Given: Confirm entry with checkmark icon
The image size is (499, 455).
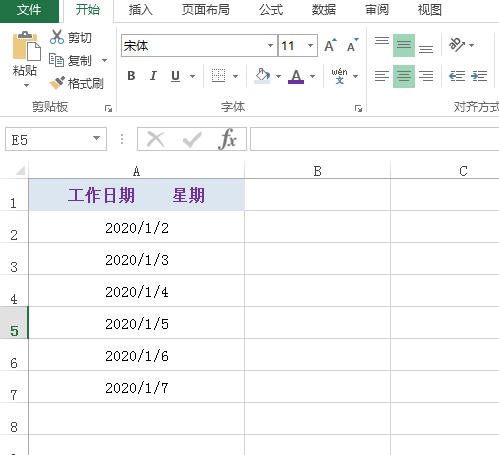Looking at the screenshot, I should point(192,139).
